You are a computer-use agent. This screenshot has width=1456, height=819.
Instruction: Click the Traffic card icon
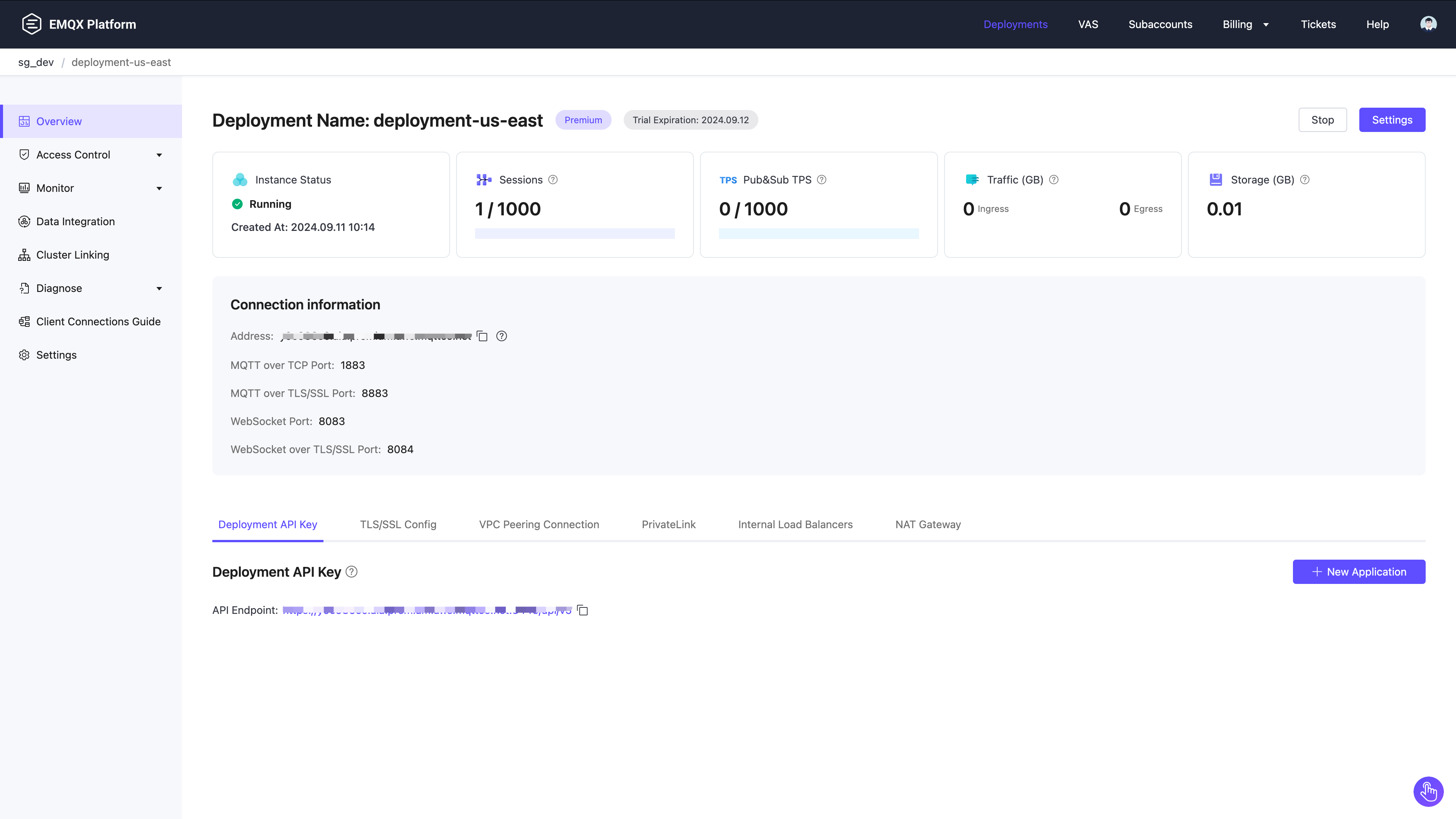(x=972, y=180)
